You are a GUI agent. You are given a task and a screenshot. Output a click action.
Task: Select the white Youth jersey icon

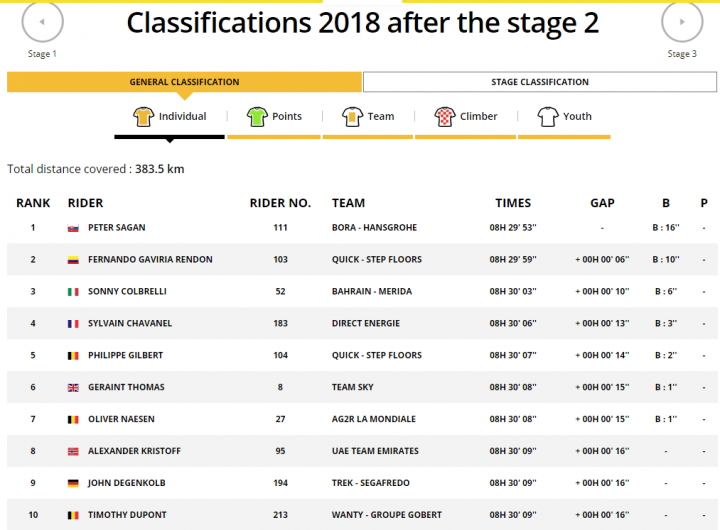coord(548,117)
